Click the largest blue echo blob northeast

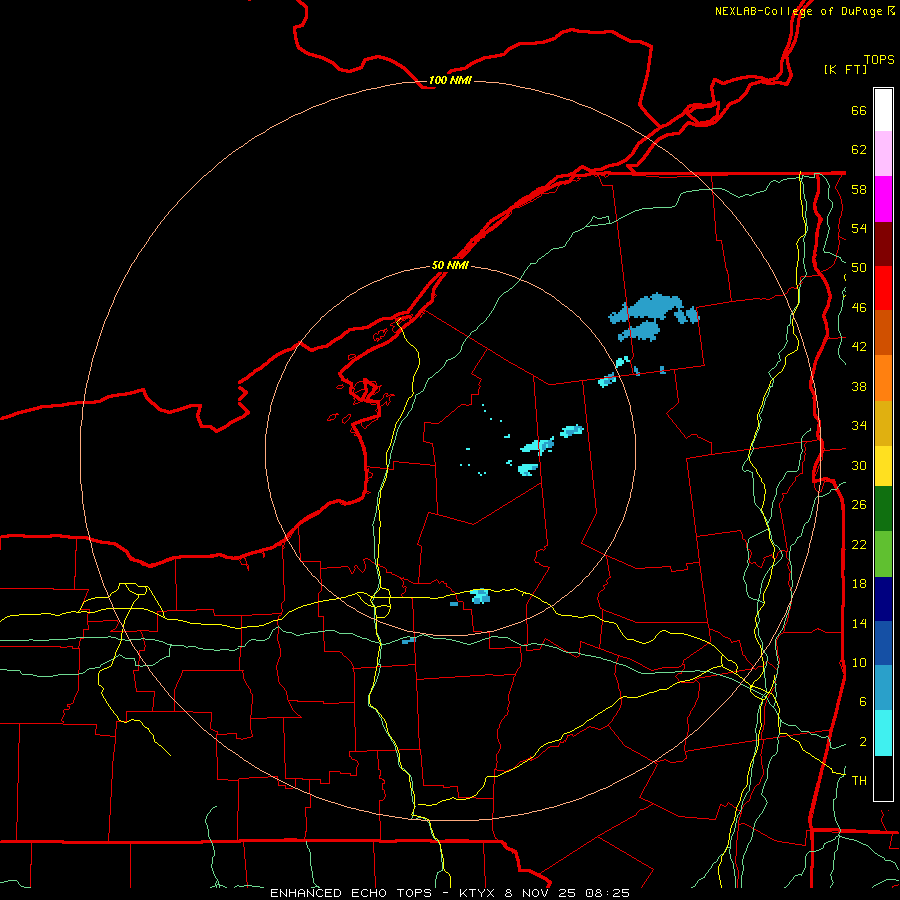pos(654,309)
